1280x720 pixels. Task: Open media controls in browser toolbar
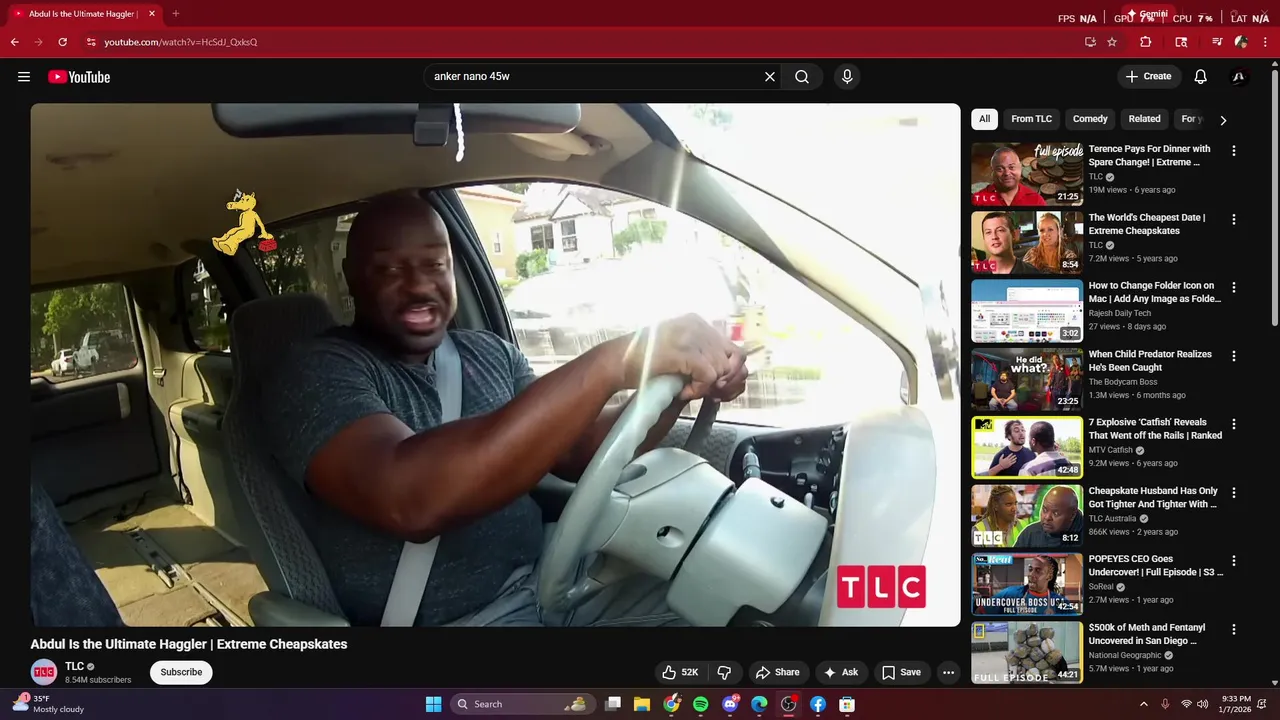1217,42
